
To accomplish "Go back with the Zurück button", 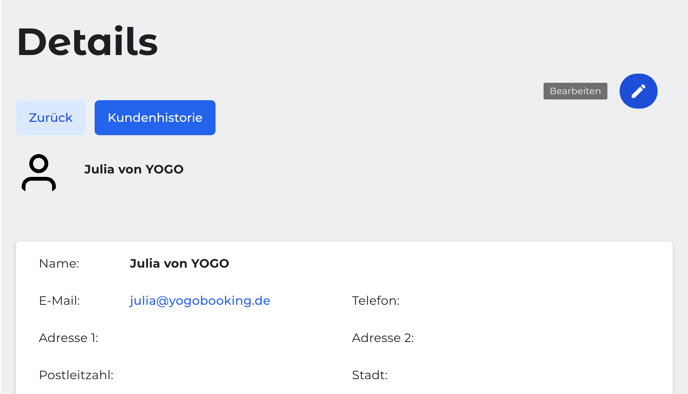I will coord(50,118).
